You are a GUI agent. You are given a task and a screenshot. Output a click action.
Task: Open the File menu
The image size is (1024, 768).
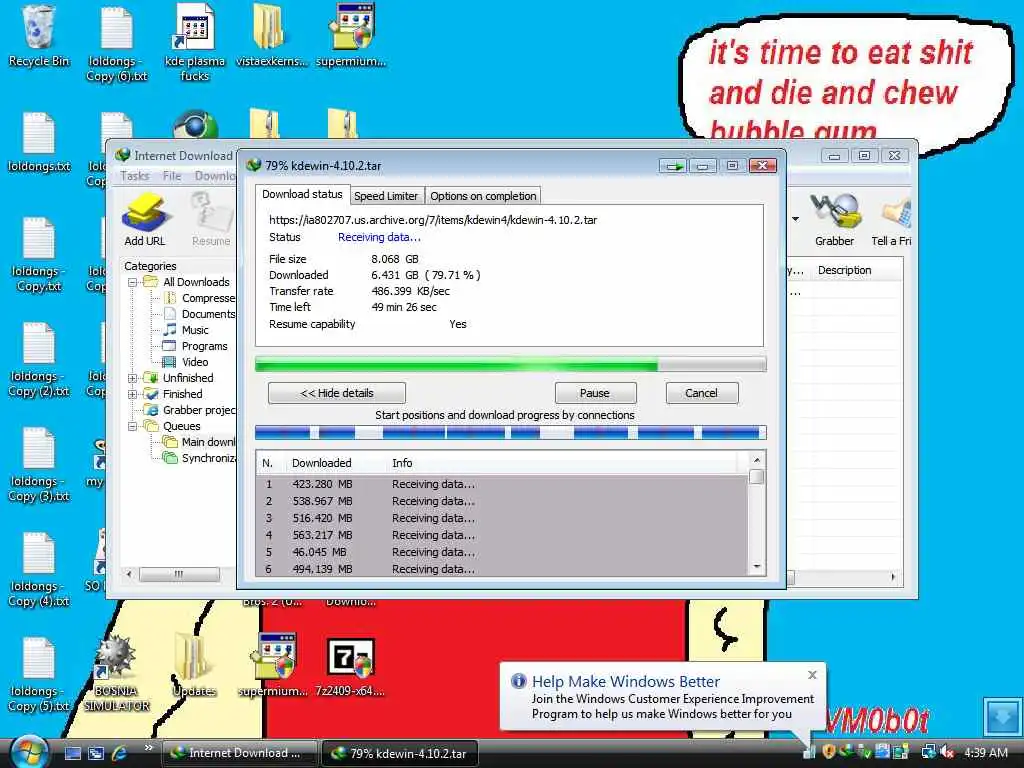click(x=172, y=176)
